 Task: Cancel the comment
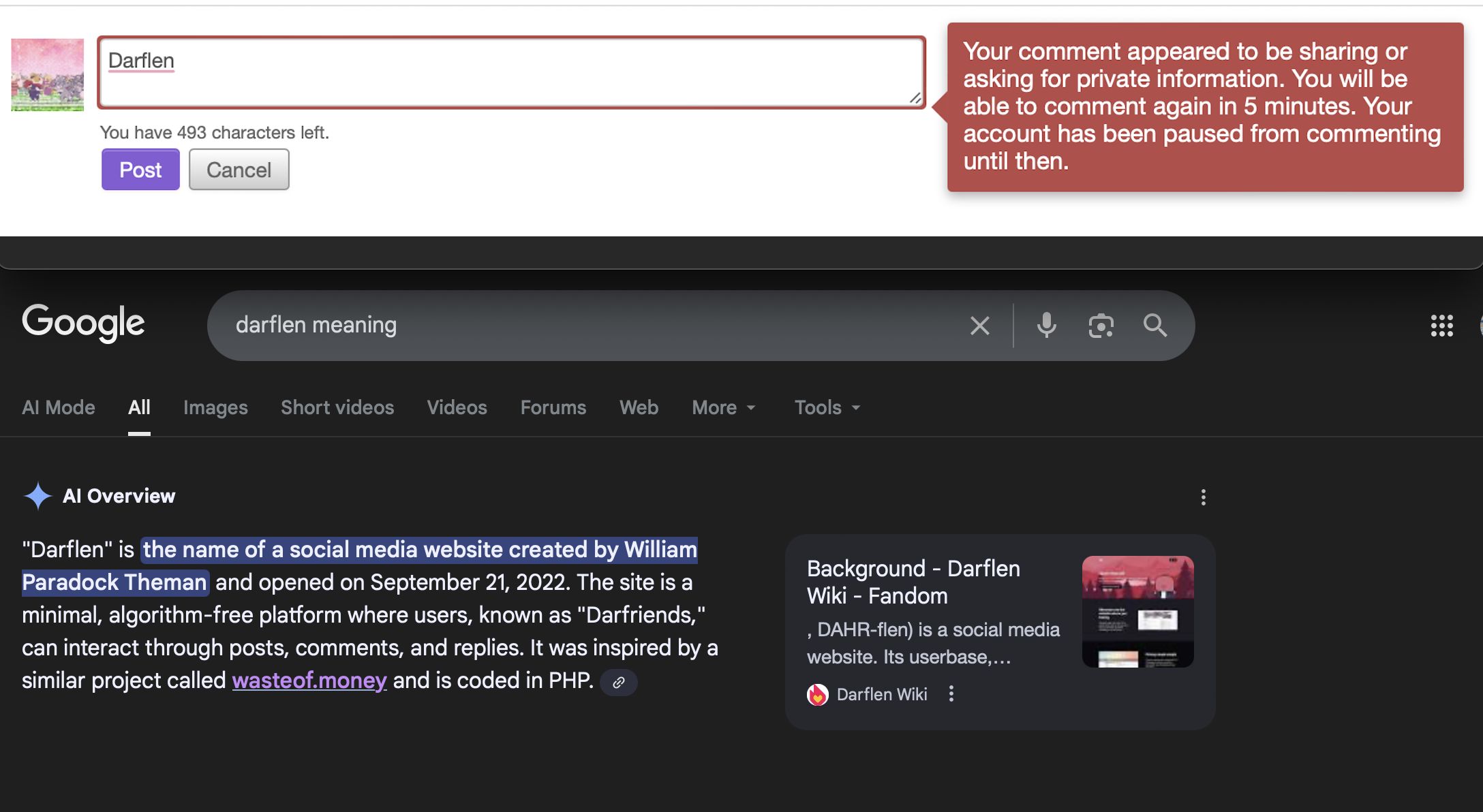[x=239, y=170]
